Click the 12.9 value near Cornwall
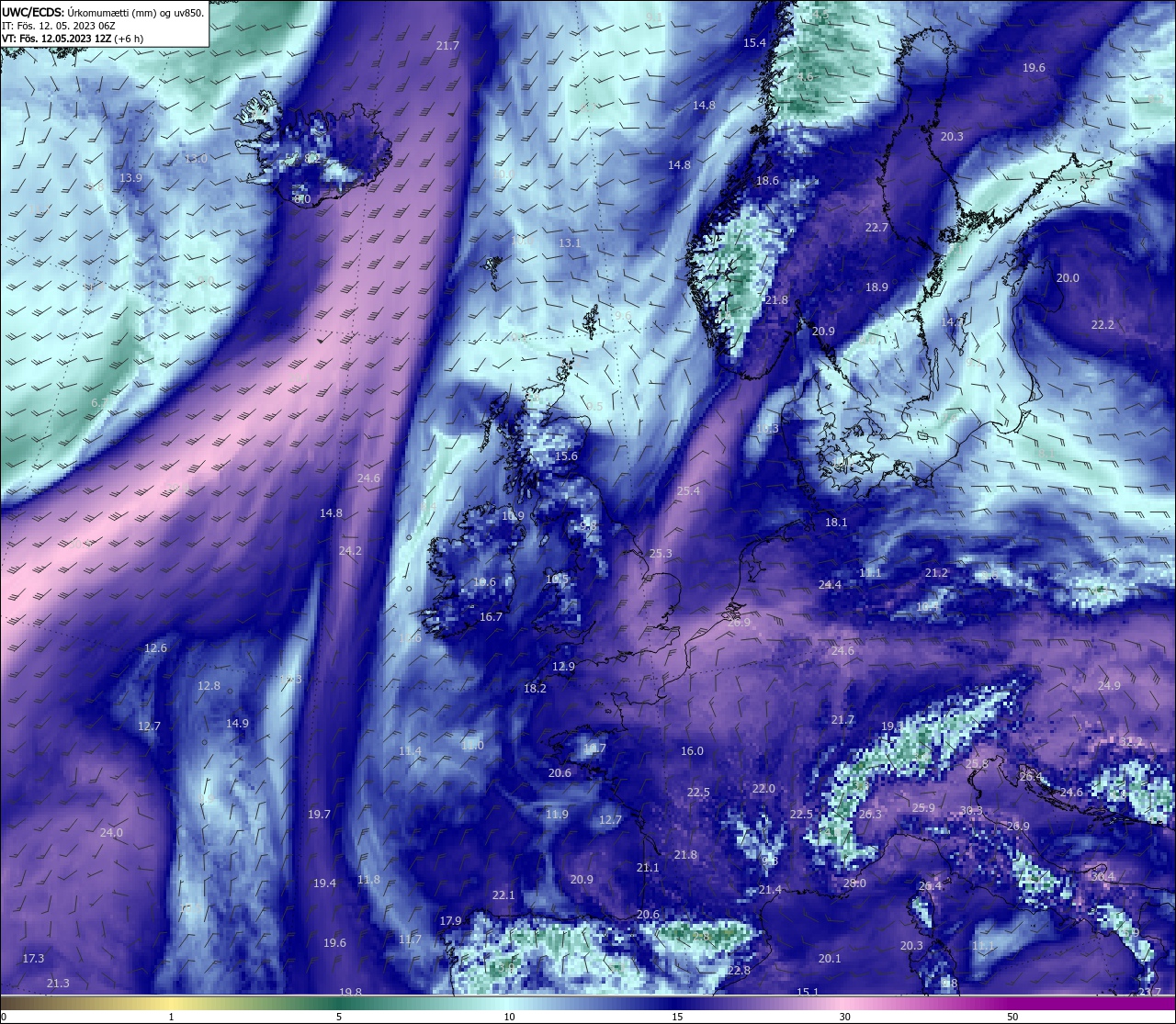Screen dimensions: 1176x1024 coord(563,667)
